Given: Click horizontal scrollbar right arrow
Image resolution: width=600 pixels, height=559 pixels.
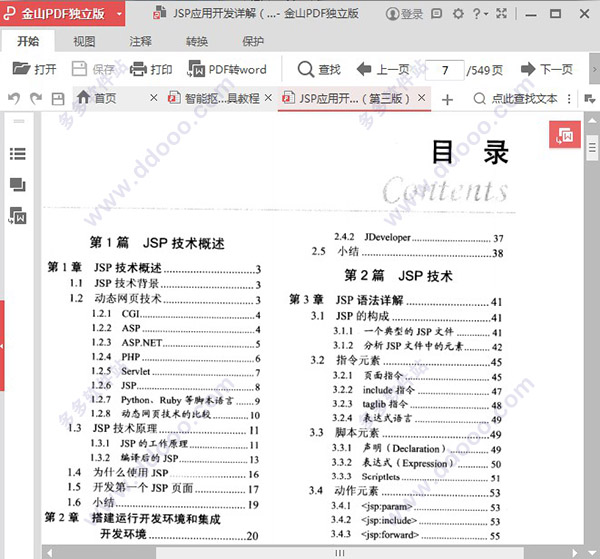Looking at the screenshot, I should pyautogui.click(x=574, y=553).
